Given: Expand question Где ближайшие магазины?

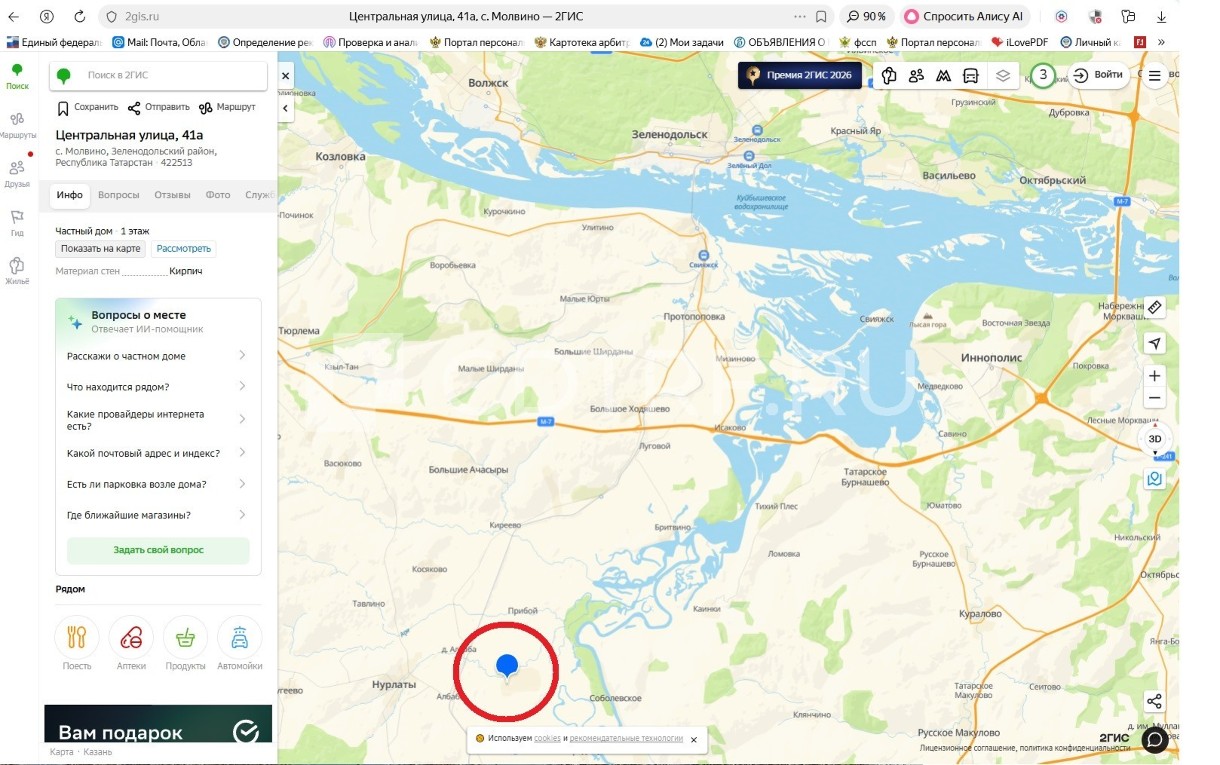Looking at the screenshot, I should [158, 515].
